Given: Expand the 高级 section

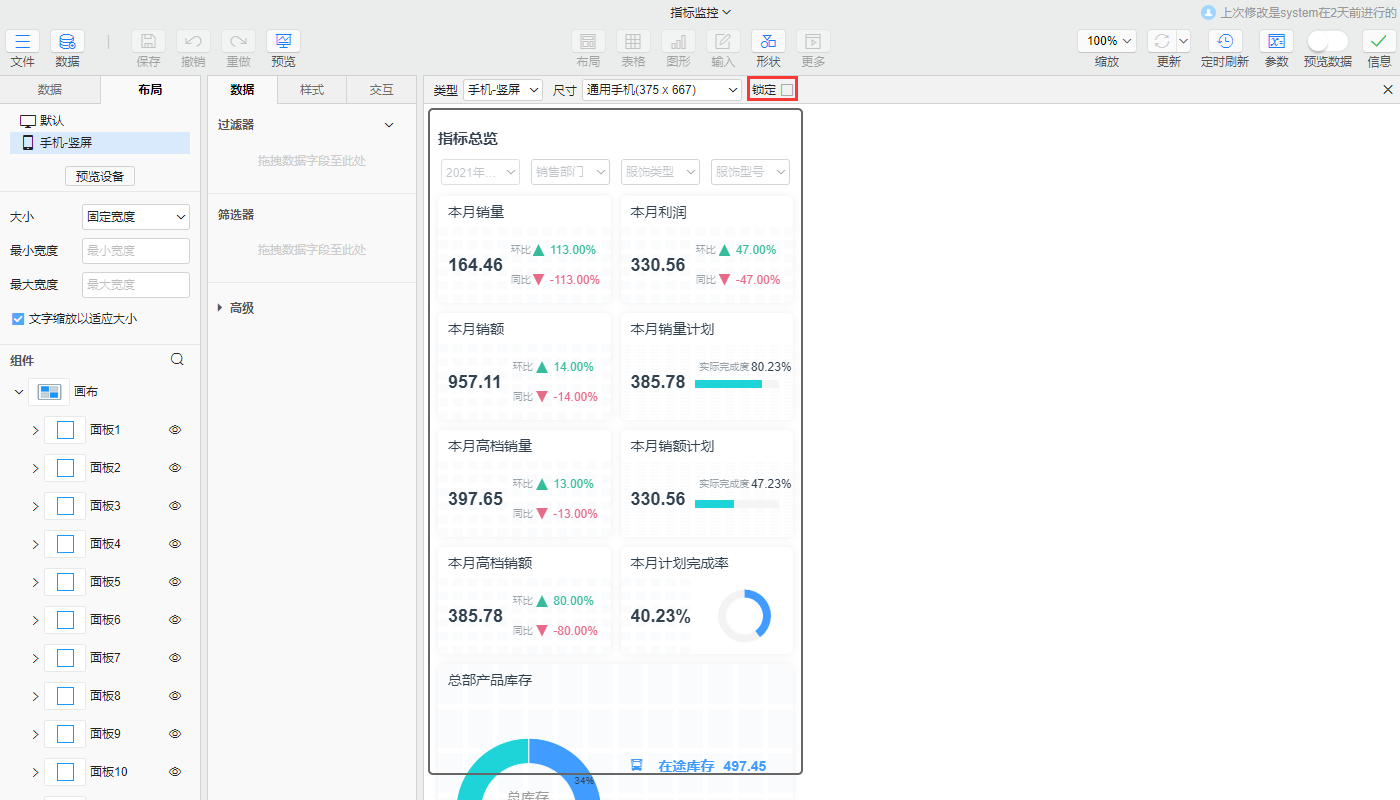Looking at the screenshot, I should pyautogui.click(x=221, y=308).
